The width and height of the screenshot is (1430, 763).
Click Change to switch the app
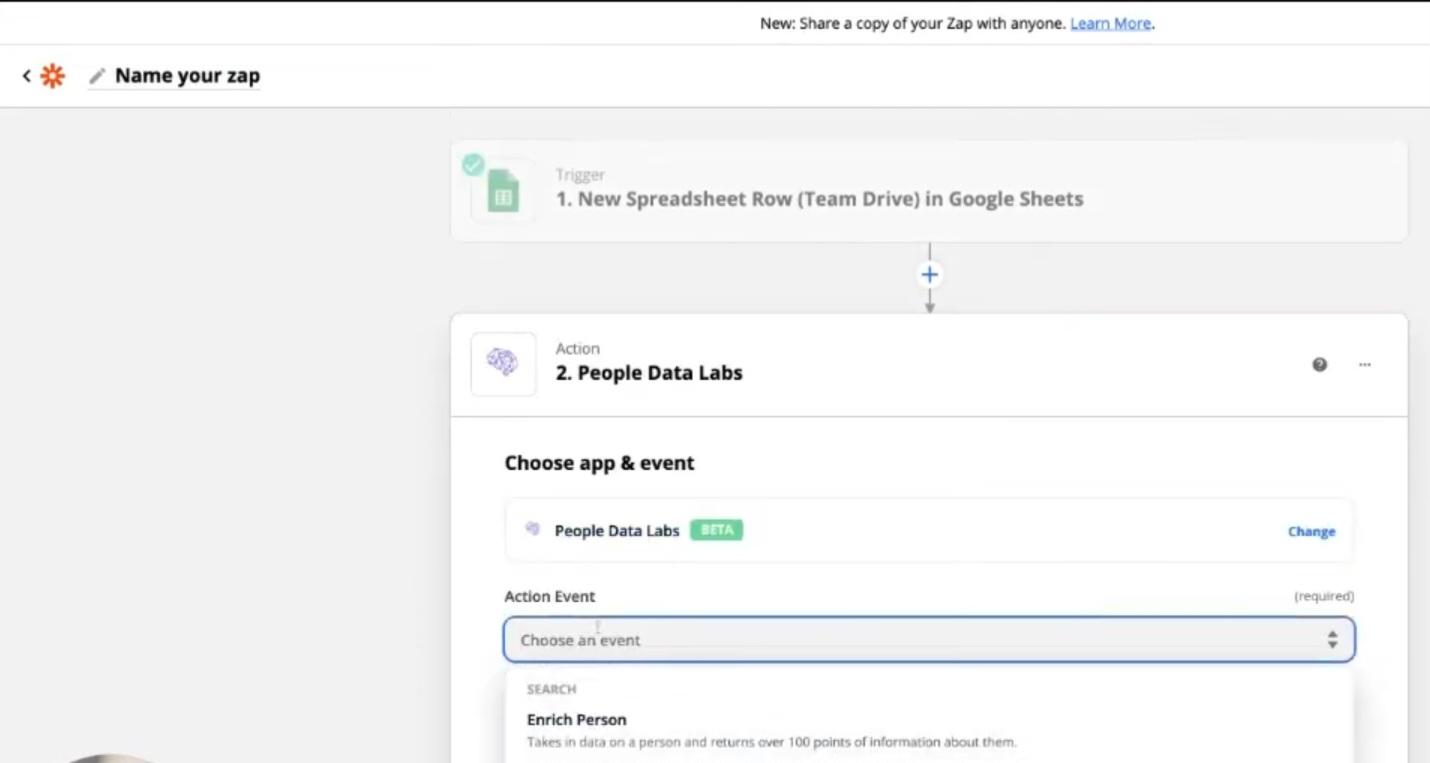[1311, 532]
